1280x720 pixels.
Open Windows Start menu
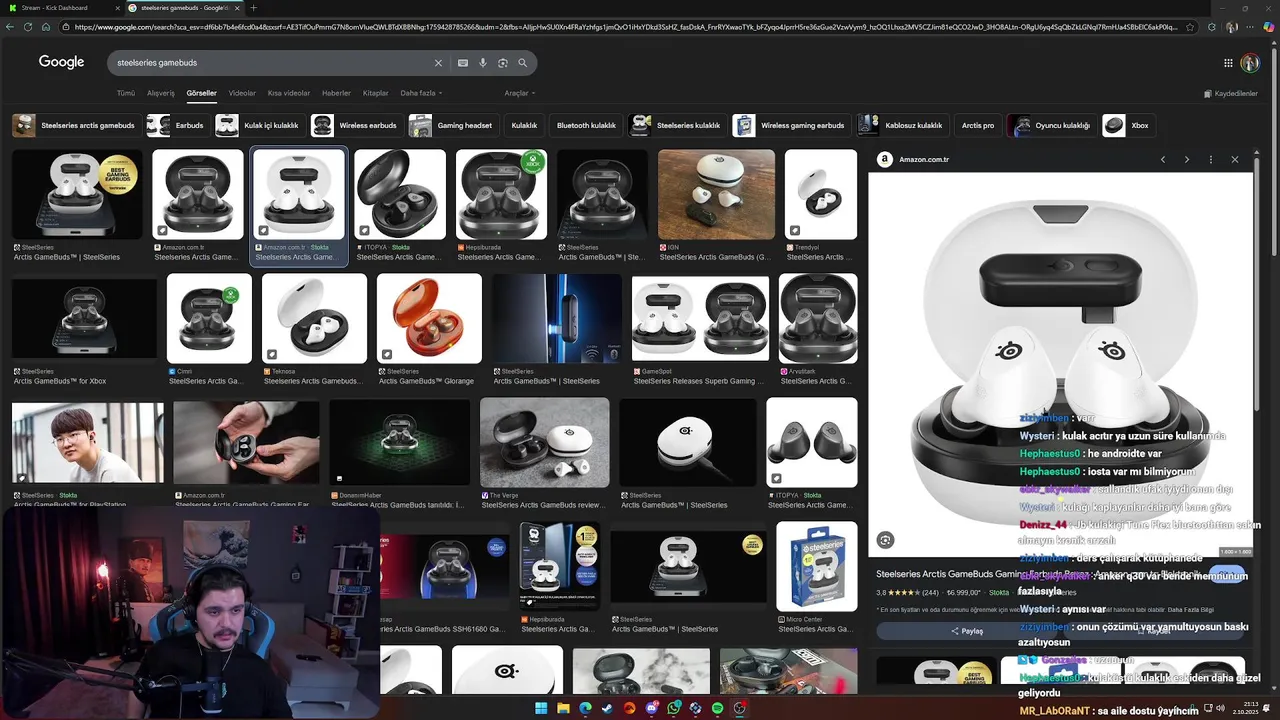[x=541, y=708]
